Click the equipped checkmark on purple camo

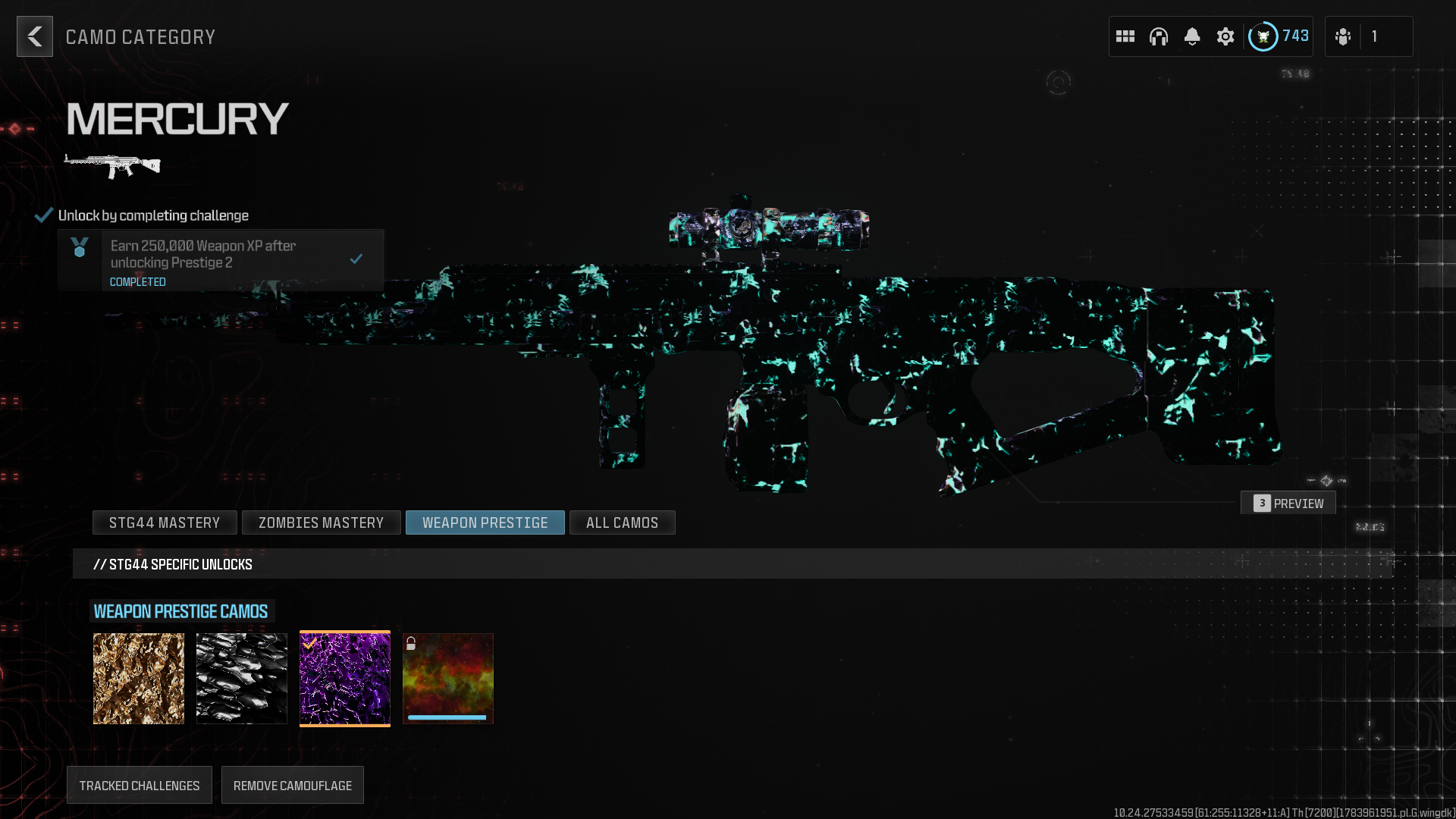point(309,643)
